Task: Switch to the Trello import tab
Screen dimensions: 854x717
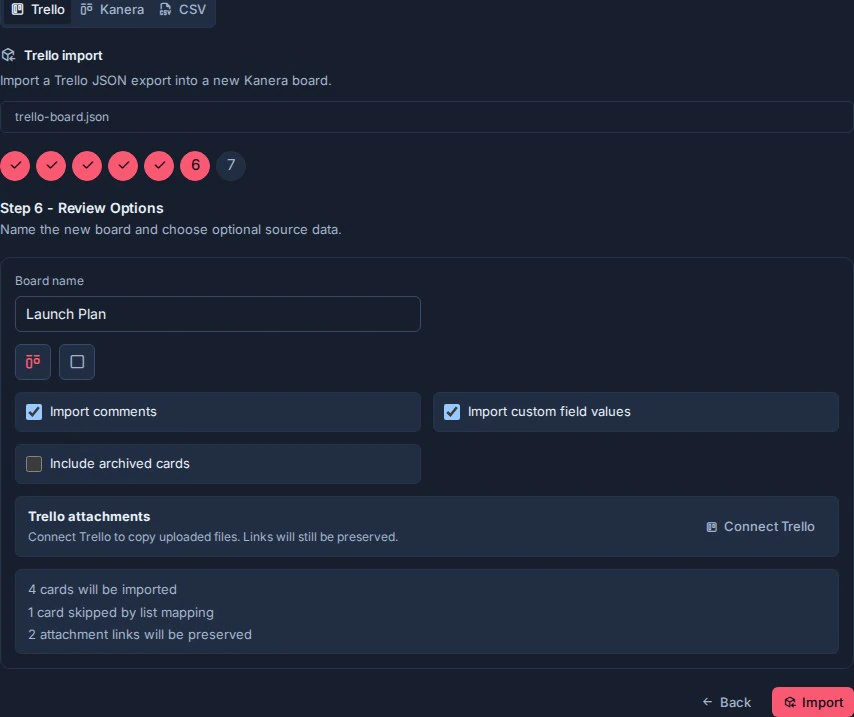Action: pyautogui.click(x=38, y=10)
